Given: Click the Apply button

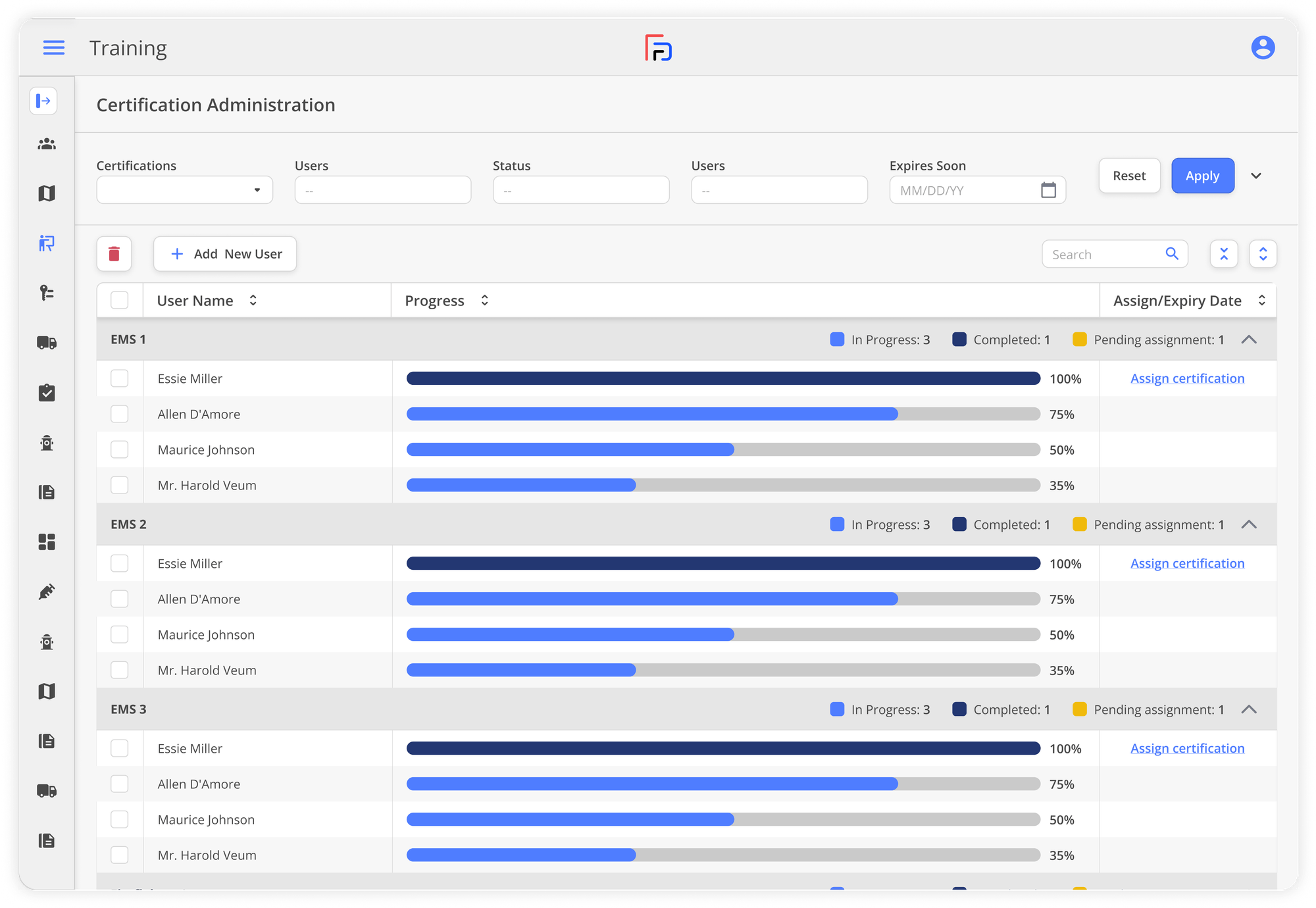Looking at the screenshot, I should (1202, 176).
